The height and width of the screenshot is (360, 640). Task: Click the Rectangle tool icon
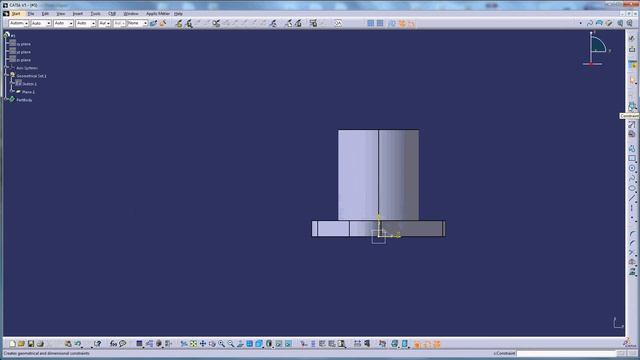pyautogui.click(x=632, y=158)
